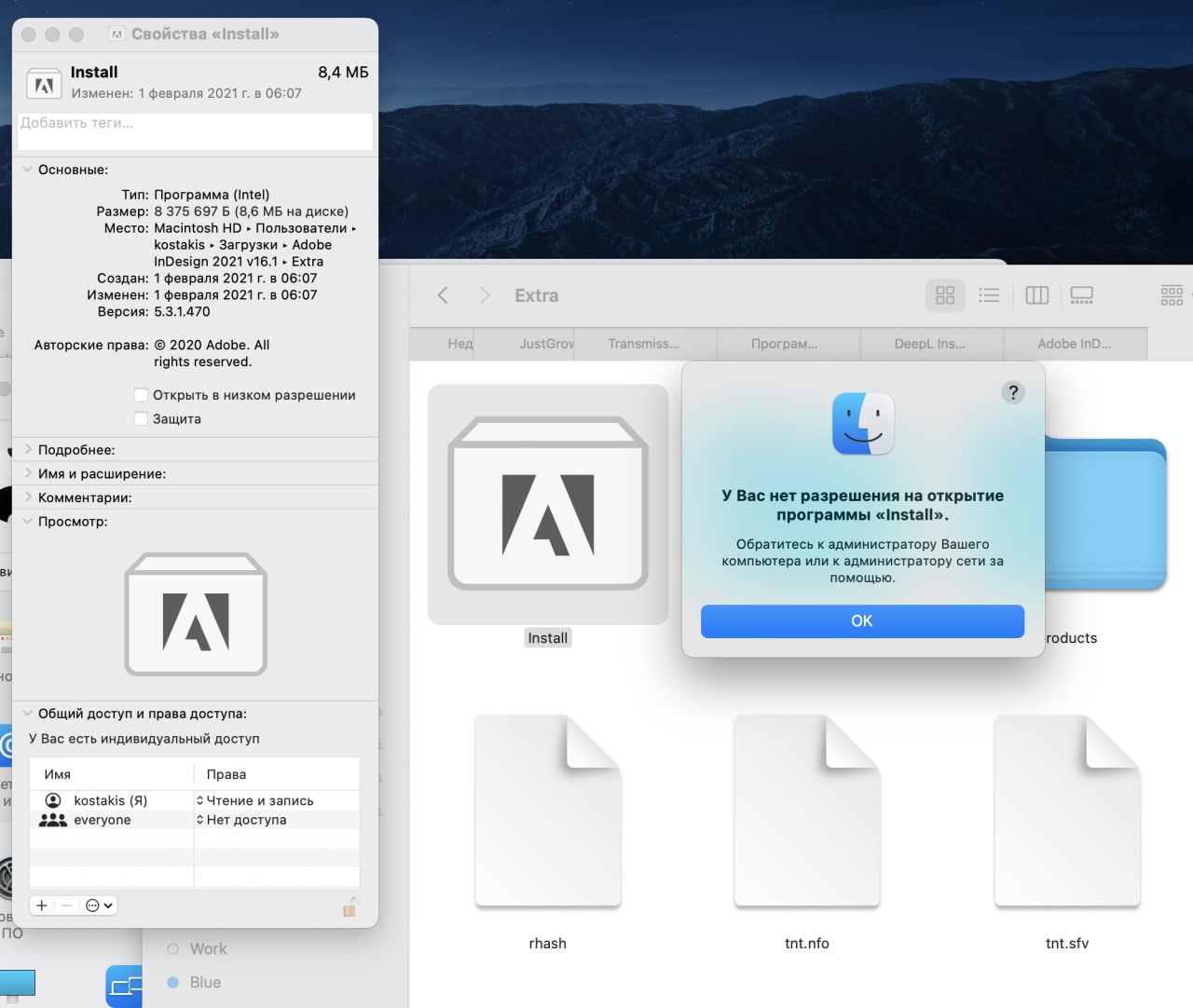Image resolution: width=1193 pixels, height=1008 pixels.
Task: Switch Finder to list view
Action: point(989,295)
